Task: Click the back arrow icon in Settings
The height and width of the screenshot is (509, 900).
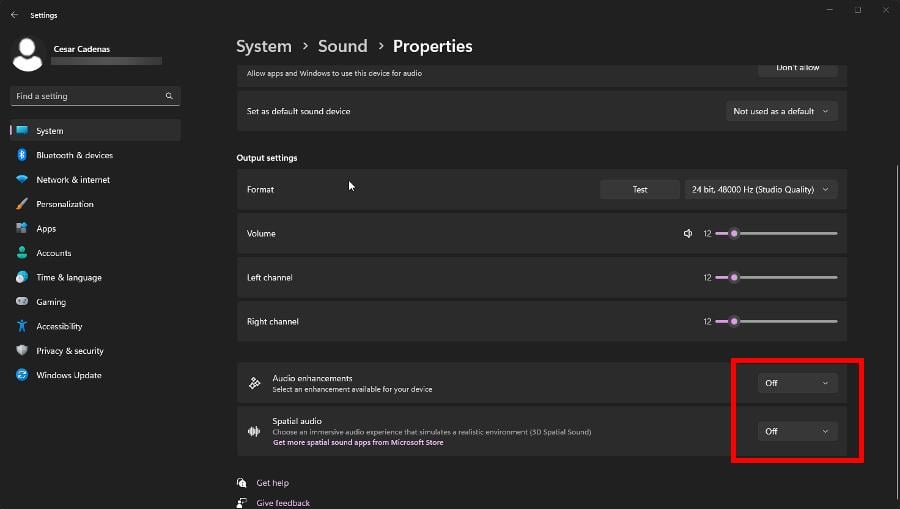Action: click(14, 15)
